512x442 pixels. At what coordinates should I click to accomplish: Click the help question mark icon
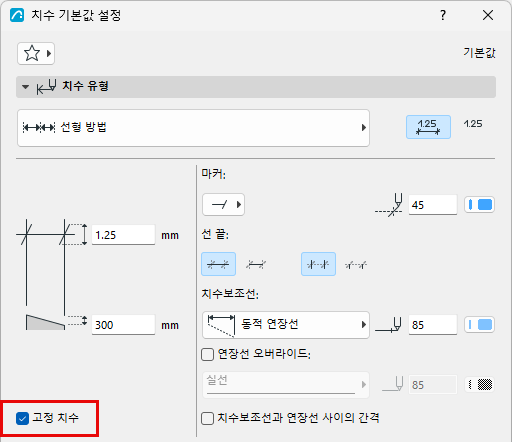pyautogui.click(x=443, y=15)
